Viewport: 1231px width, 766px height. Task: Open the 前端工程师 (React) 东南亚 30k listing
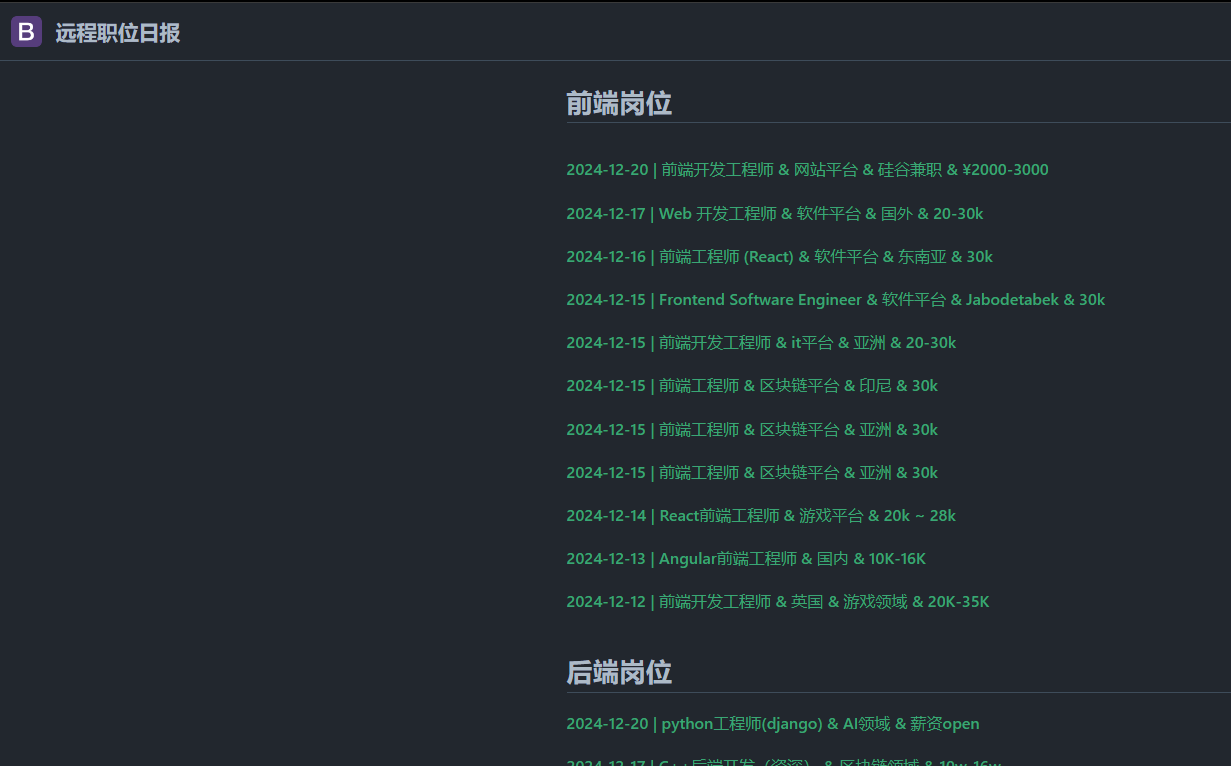[x=779, y=256]
